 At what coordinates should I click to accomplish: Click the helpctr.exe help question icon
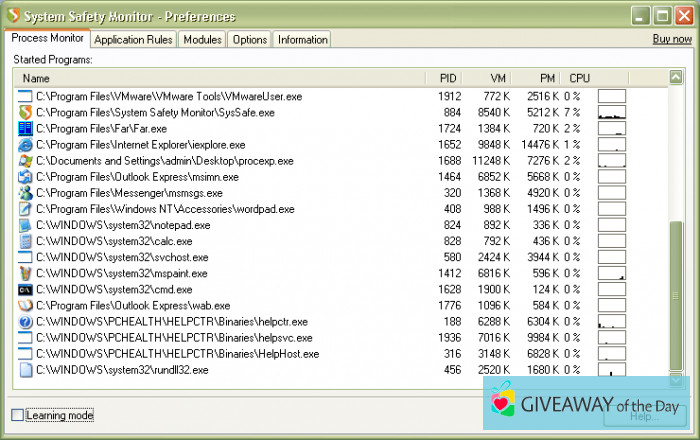point(26,322)
